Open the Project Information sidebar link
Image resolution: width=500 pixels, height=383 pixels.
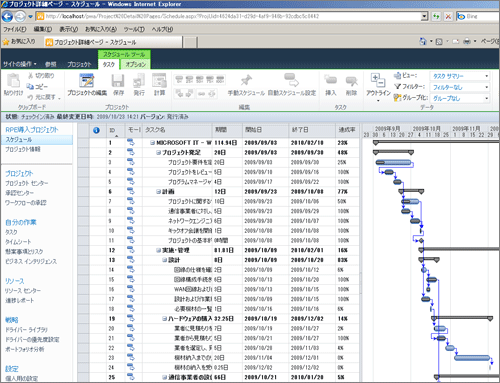click(23, 149)
